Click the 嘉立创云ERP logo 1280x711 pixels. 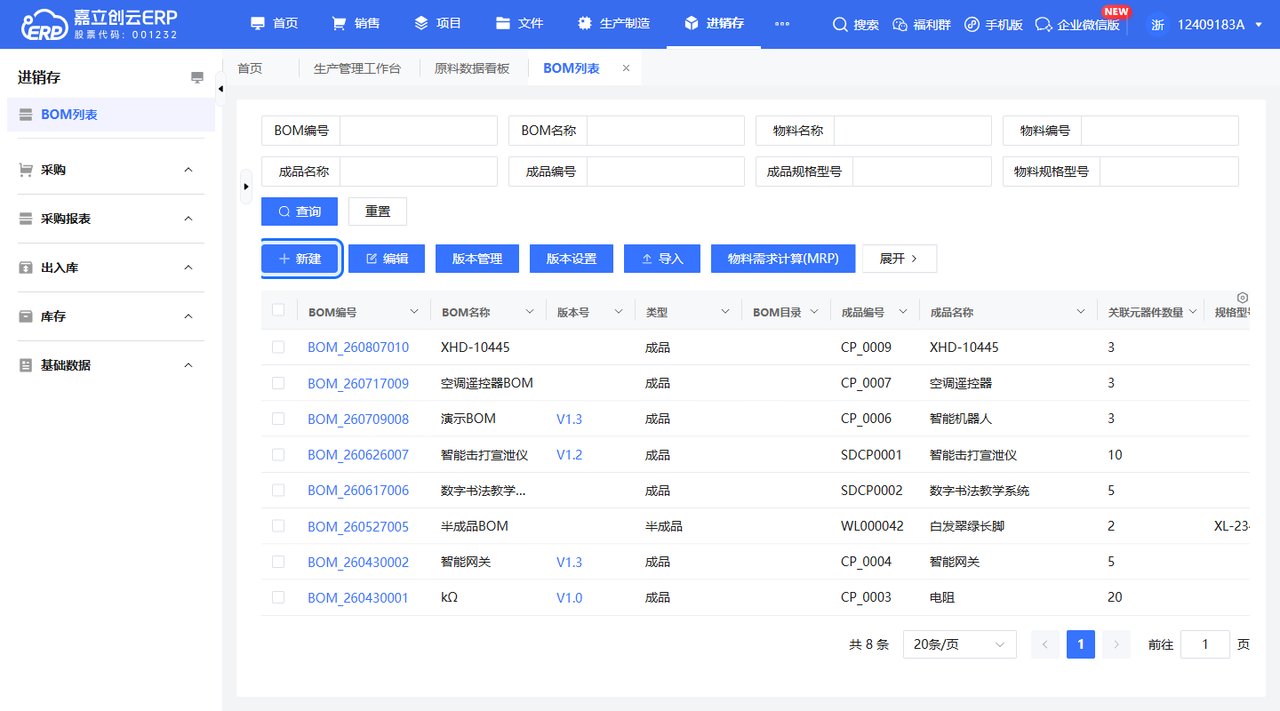pos(98,24)
